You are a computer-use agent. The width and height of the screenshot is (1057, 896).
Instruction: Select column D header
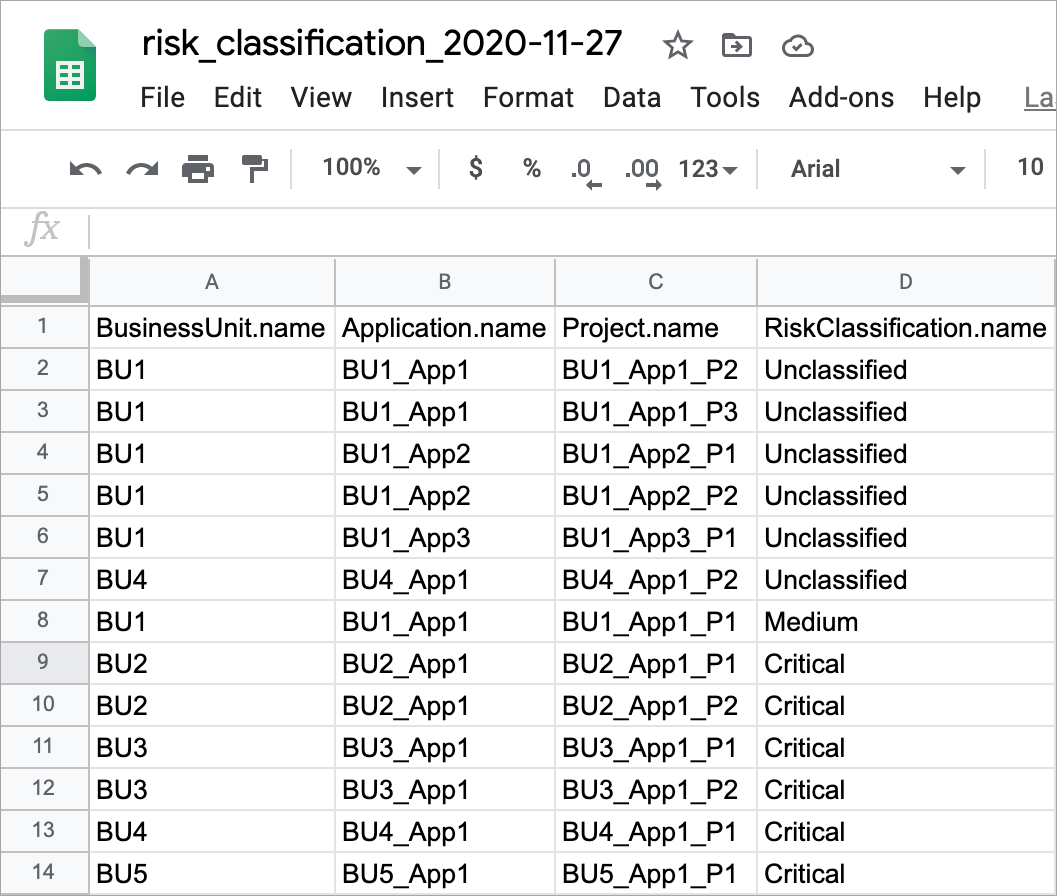[905, 282]
